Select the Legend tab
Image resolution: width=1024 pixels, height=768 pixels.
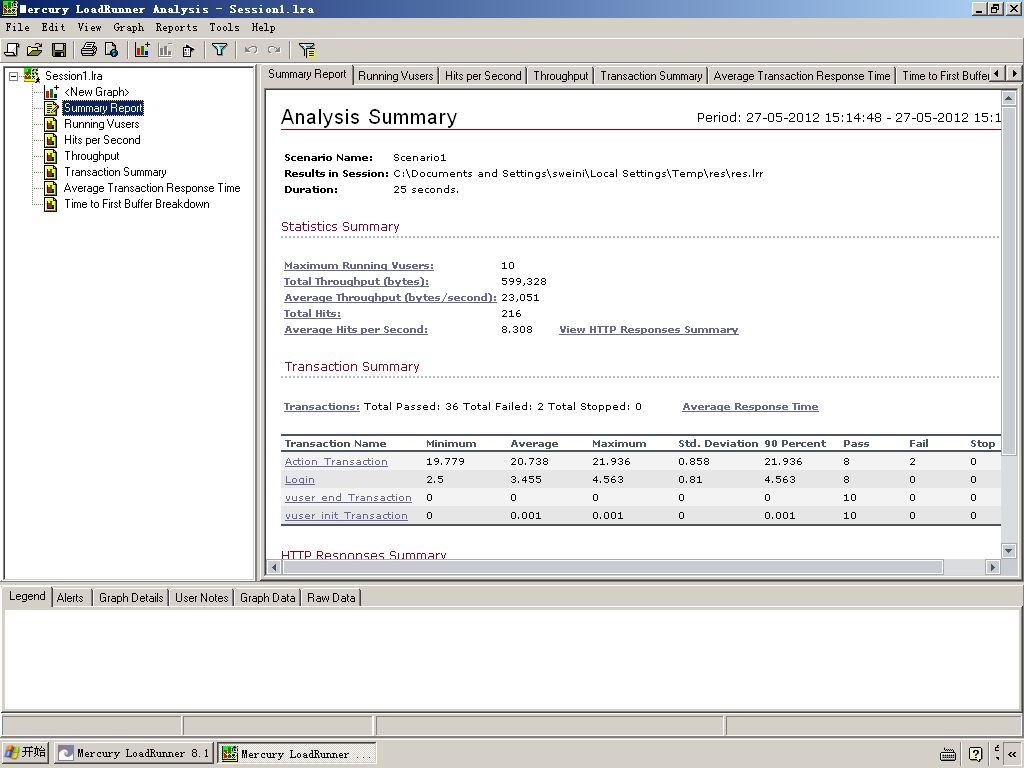point(27,596)
